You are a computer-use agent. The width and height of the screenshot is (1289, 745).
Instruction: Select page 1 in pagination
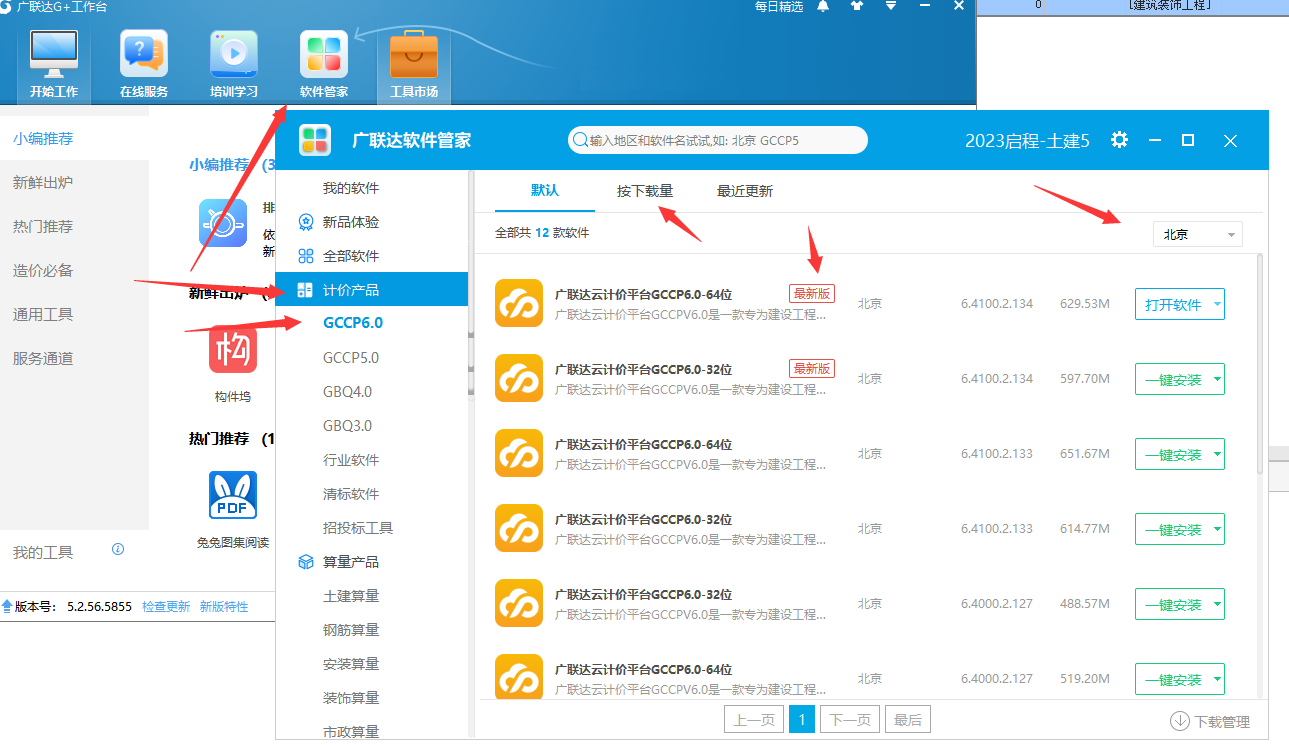tap(802, 719)
